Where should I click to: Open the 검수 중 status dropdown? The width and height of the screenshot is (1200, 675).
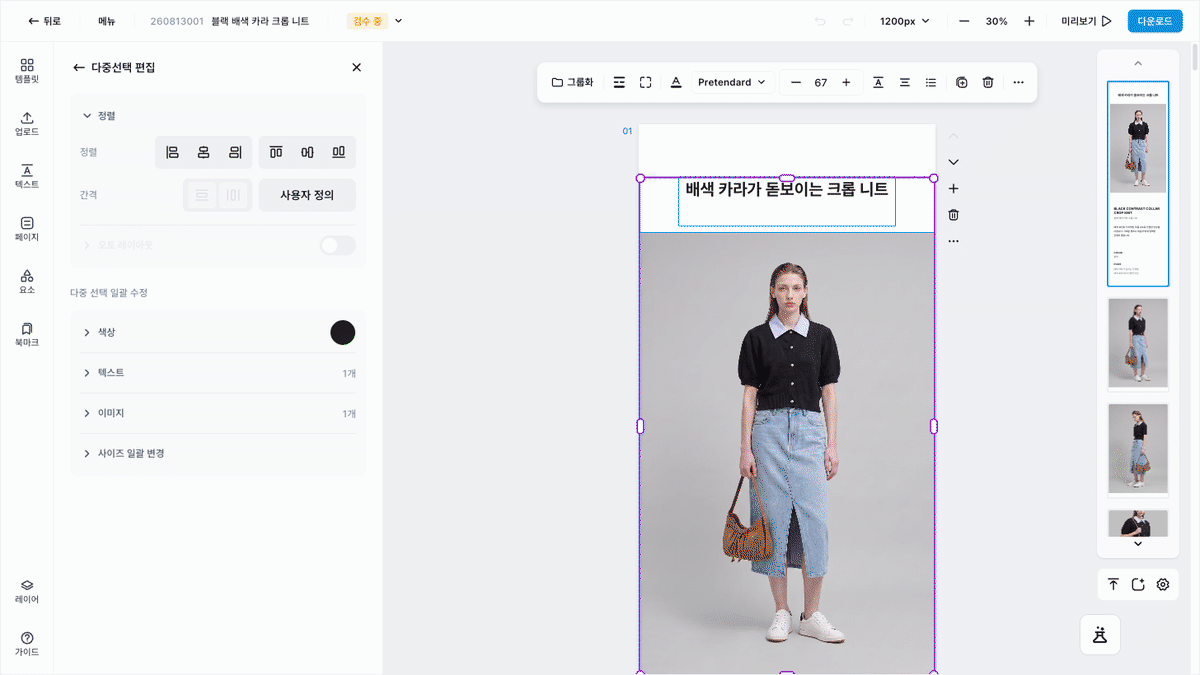click(x=375, y=21)
